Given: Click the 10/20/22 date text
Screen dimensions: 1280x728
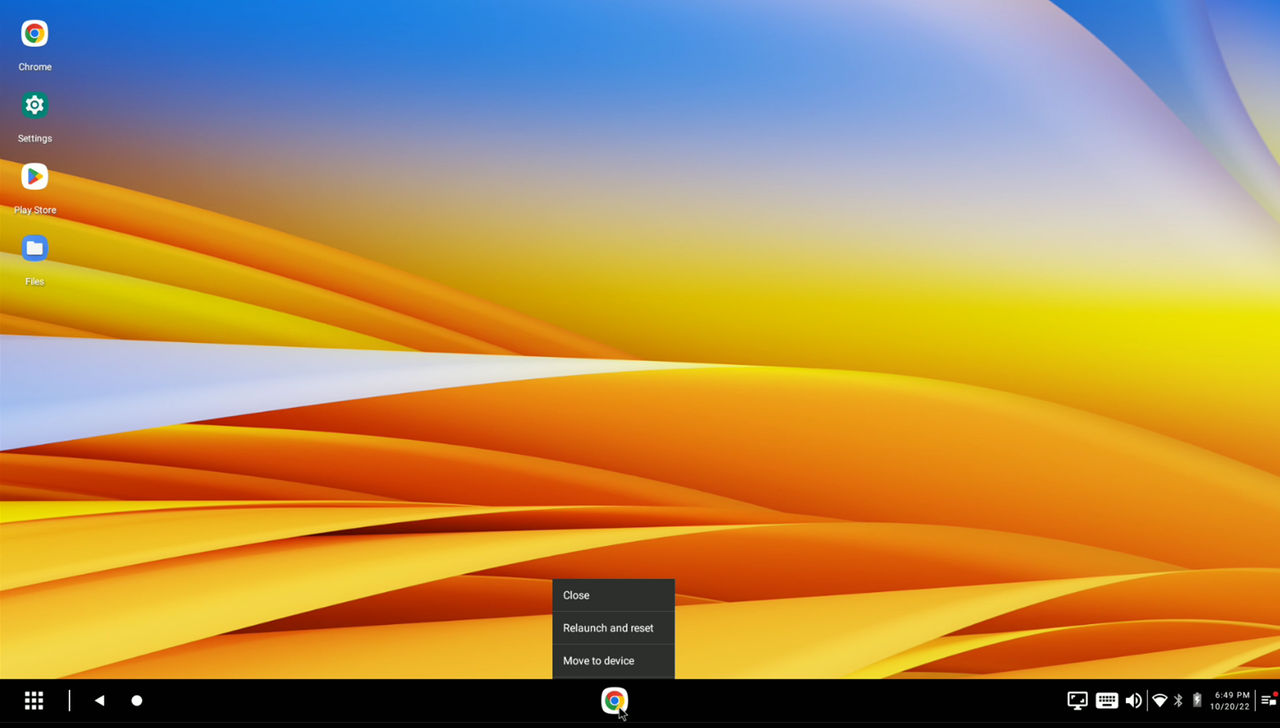Looking at the screenshot, I should 1232,707.
